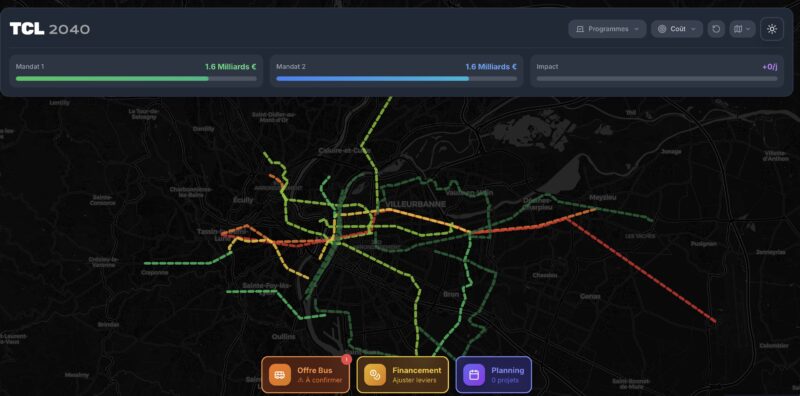Click the 'Mandat 2' label
Viewport: 800px width, 396px height.
coord(291,66)
